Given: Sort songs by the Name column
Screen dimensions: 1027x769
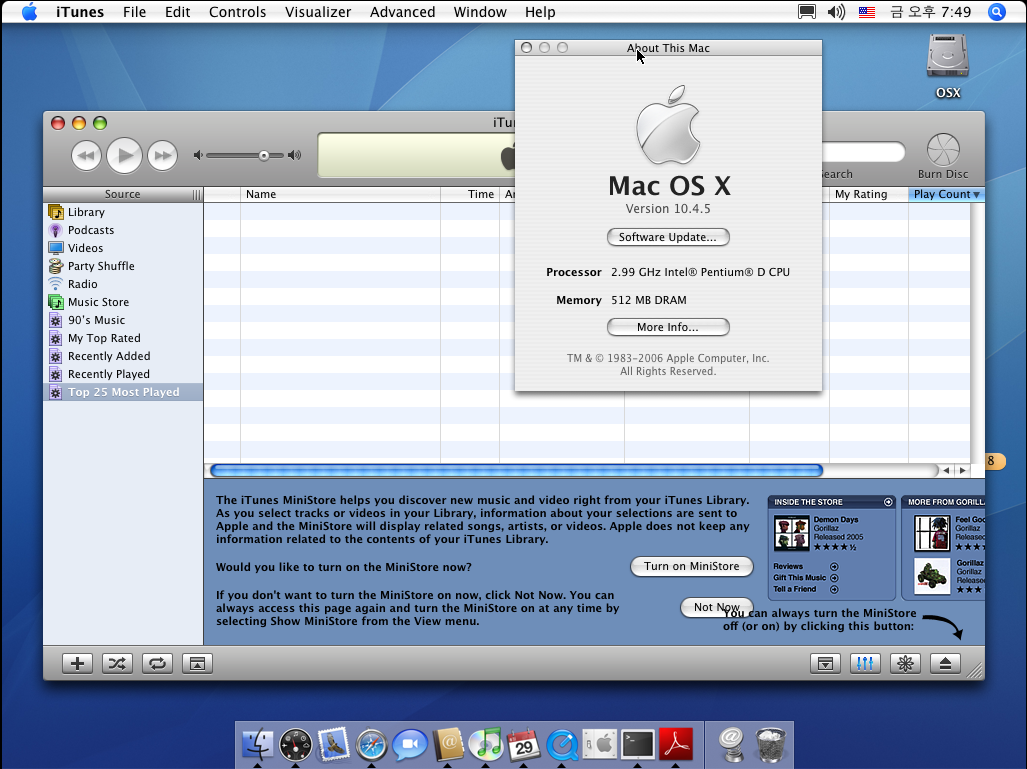Looking at the screenshot, I should coord(341,195).
